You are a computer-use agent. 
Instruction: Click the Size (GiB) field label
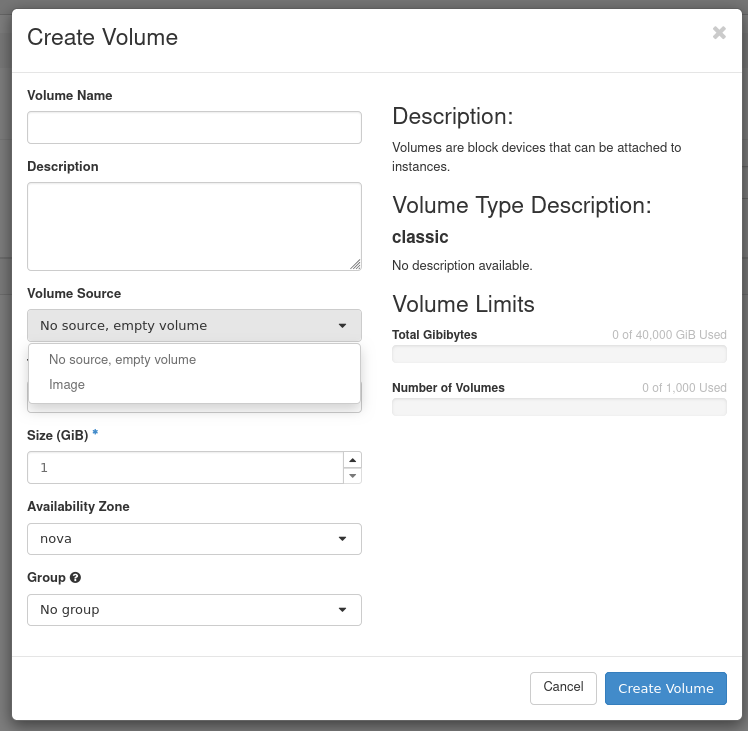58,436
